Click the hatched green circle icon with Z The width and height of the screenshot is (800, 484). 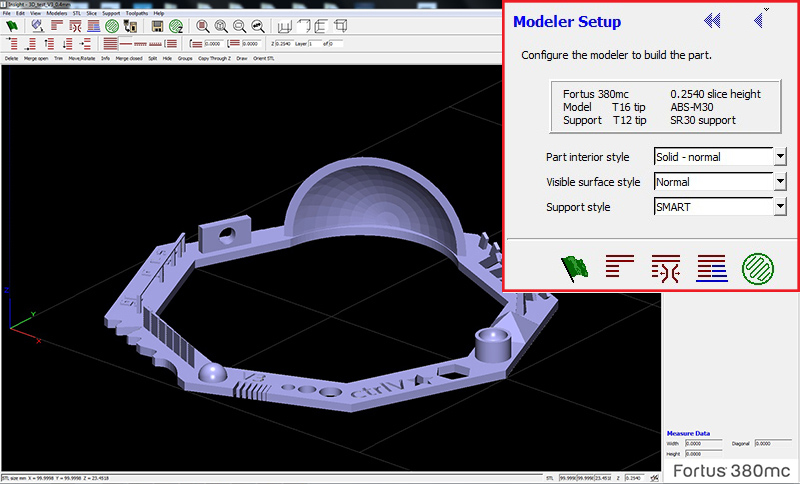pyautogui.click(x=176, y=26)
